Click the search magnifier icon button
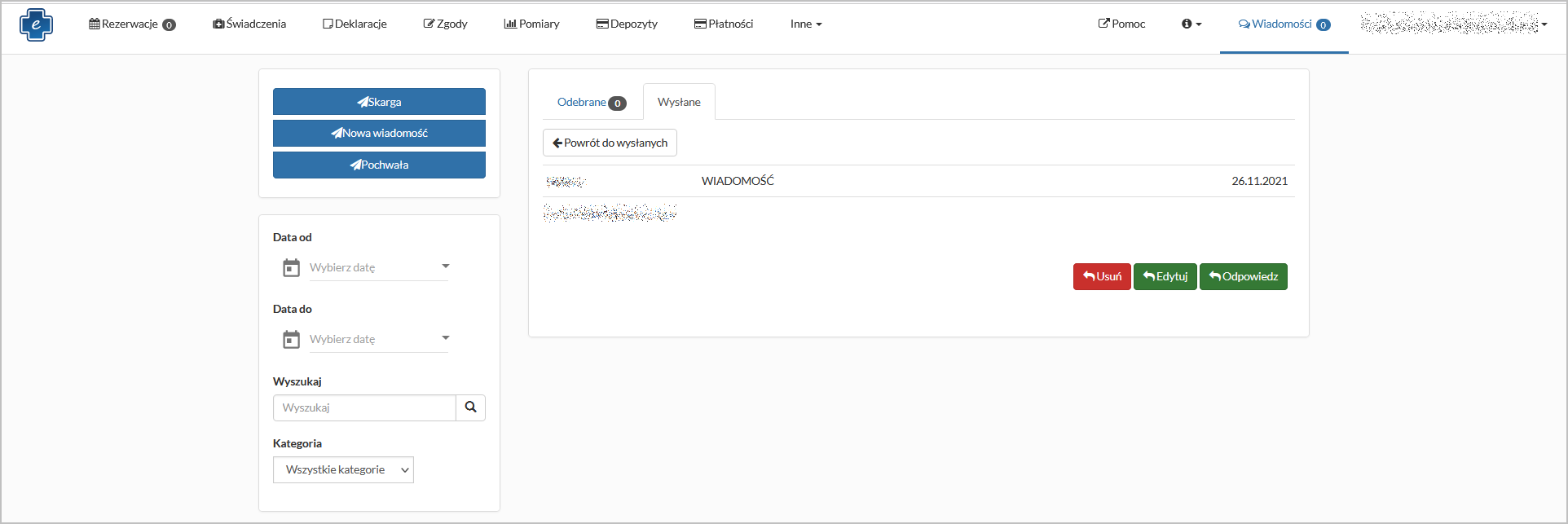The width and height of the screenshot is (1568, 524). pyautogui.click(x=470, y=407)
